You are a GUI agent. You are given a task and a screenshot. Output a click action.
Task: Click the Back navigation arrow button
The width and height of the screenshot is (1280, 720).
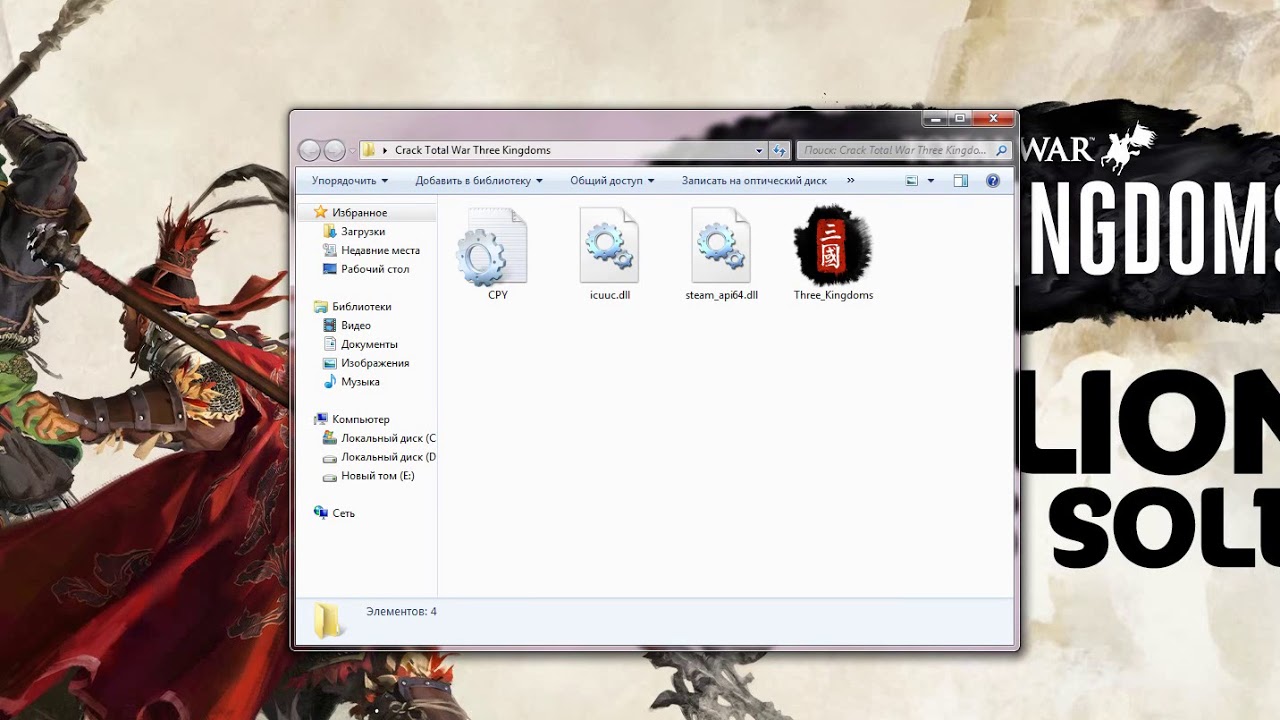coord(309,151)
